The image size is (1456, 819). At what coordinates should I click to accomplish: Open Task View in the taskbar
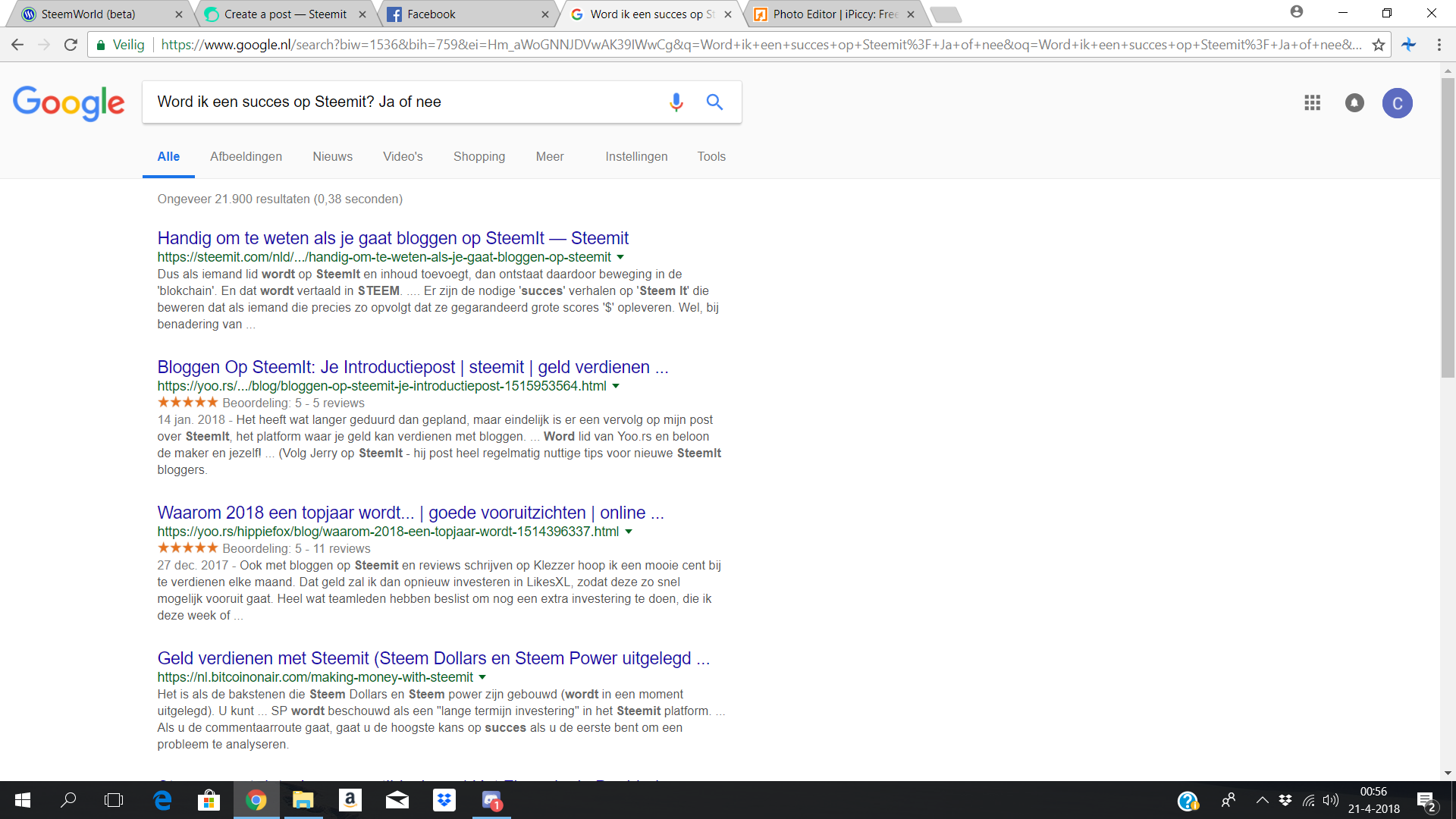pos(114,800)
